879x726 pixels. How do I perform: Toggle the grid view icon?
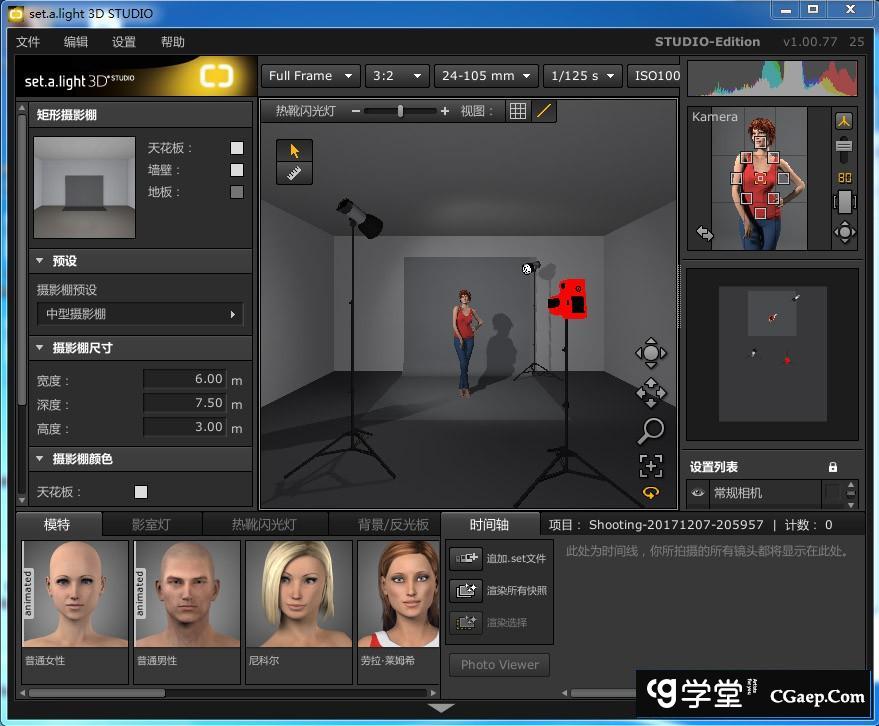click(x=517, y=111)
